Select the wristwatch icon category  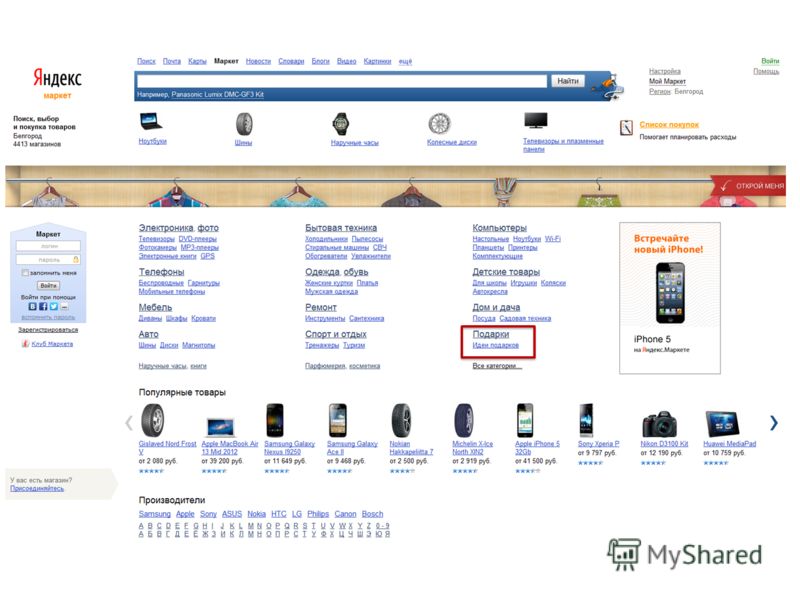340,124
